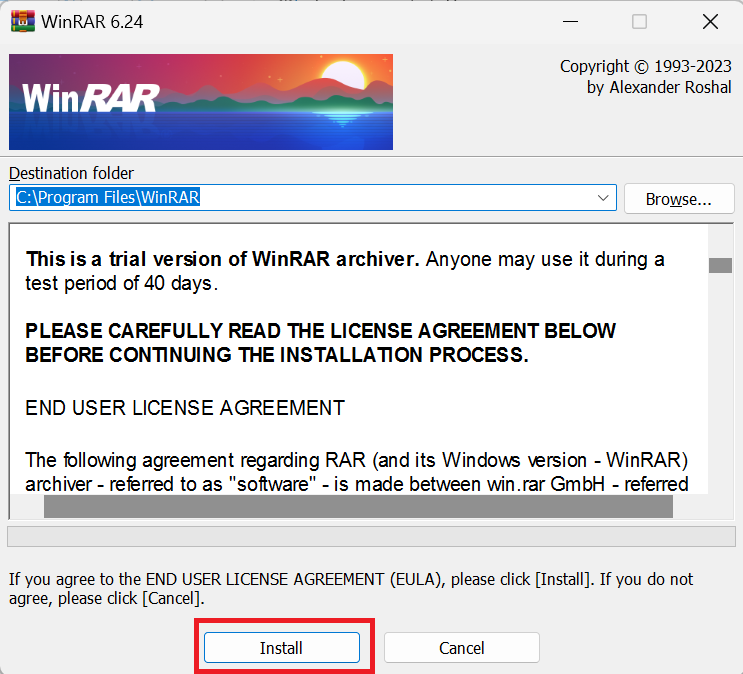The image size is (743, 674).
Task: Click the grayed-out maximize window icon
Action: [639, 21]
